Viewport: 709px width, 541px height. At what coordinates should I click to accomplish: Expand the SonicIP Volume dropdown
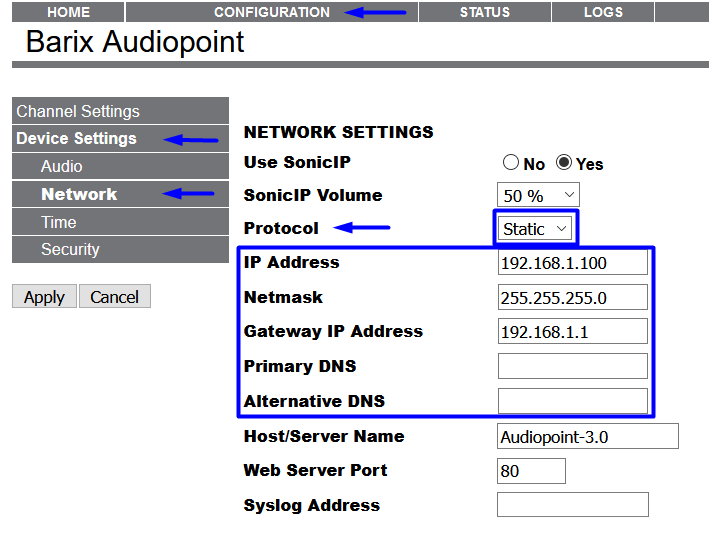pos(537,196)
